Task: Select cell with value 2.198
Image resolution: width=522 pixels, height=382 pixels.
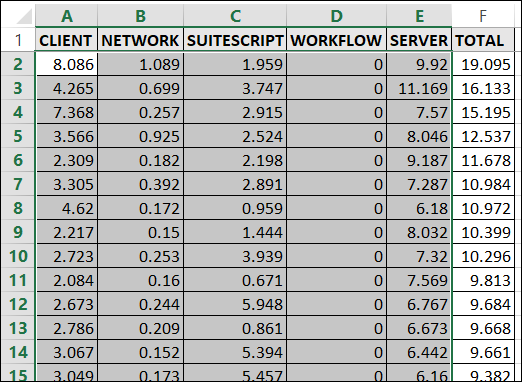Action: click(x=235, y=160)
